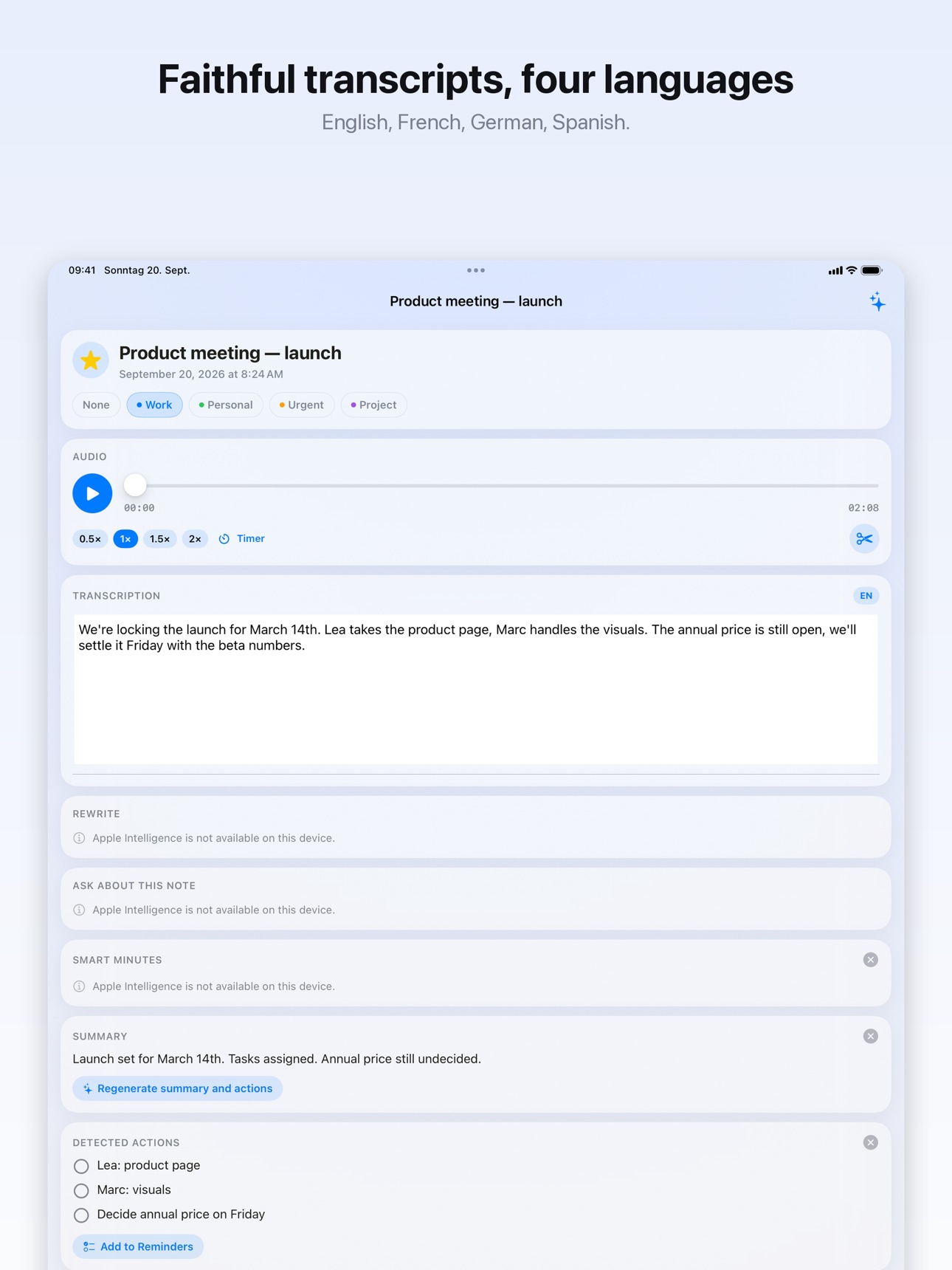Click the audio scrubber knob

[x=135, y=485]
